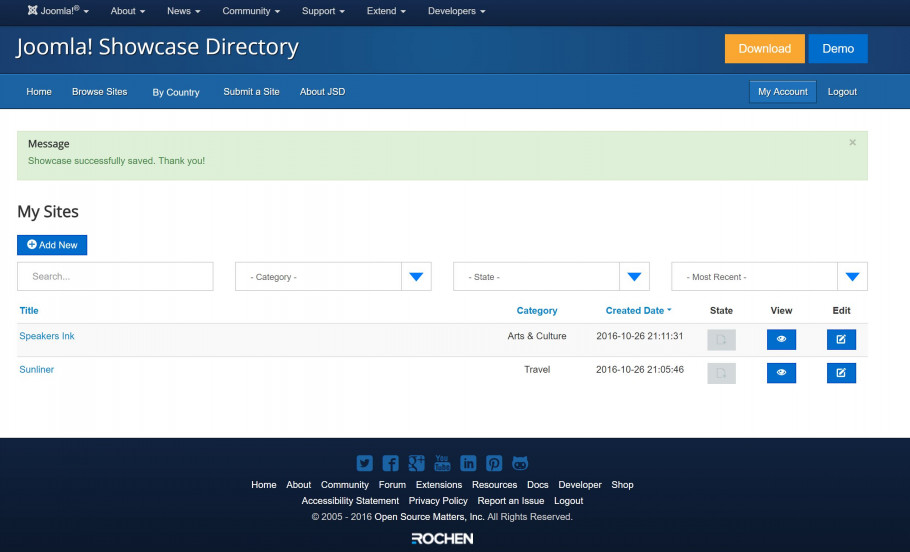Open Twitter social icon in footer

tap(364, 463)
